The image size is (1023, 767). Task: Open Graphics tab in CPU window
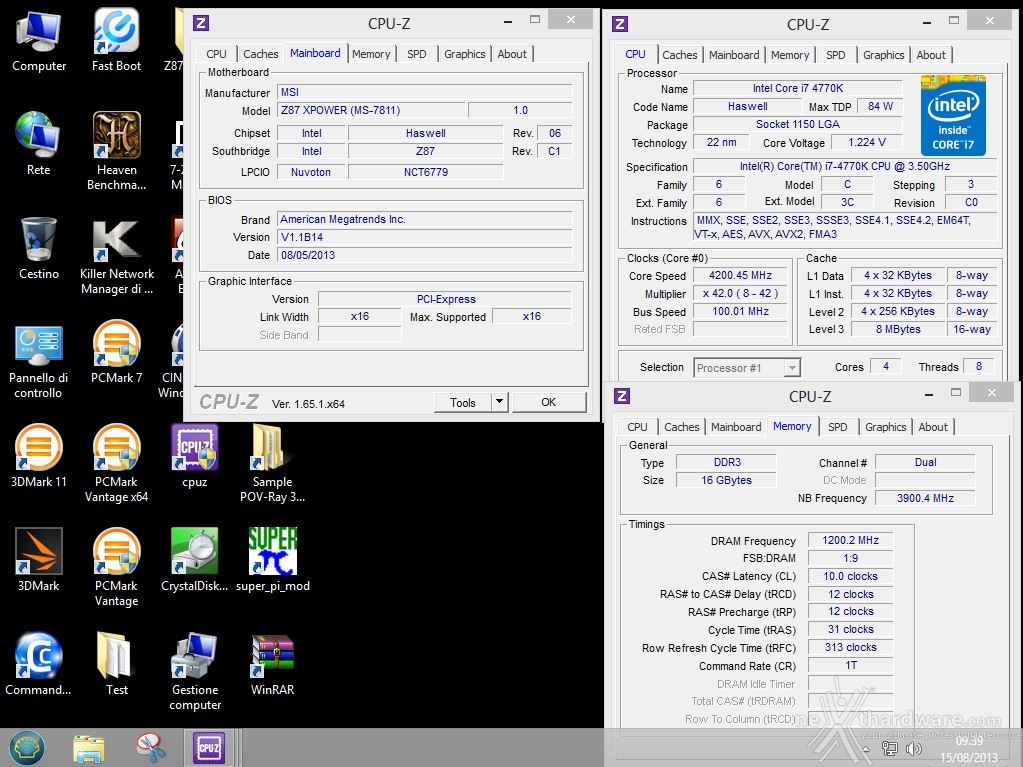pyautogui.click(x=883, y=55)
